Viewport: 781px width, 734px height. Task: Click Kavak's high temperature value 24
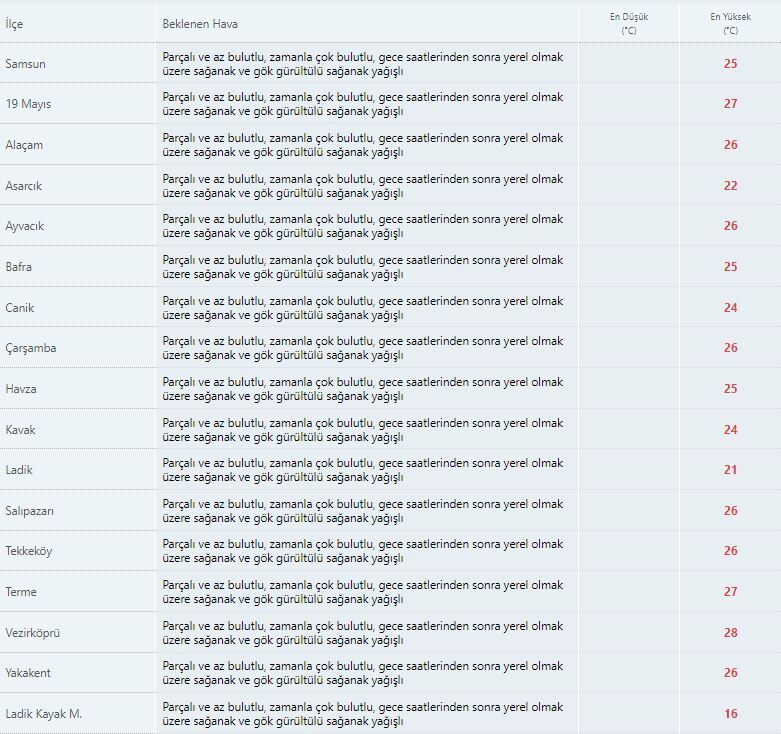click(730, 430)
